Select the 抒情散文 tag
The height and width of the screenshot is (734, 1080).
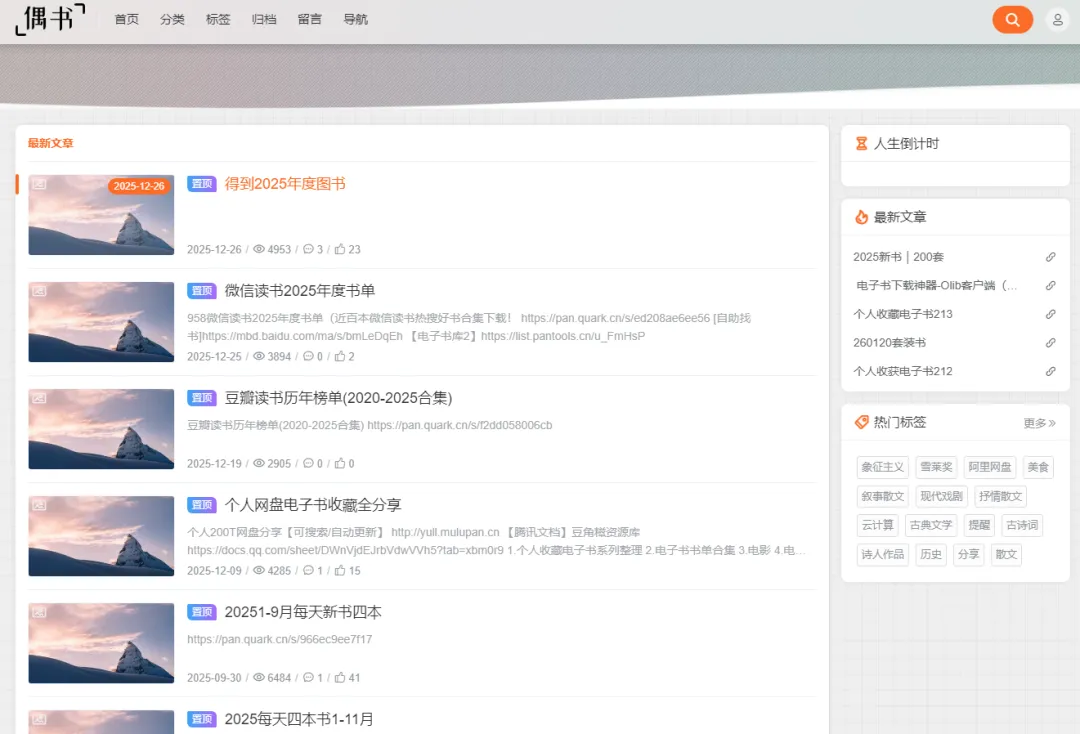point(1000,496)
